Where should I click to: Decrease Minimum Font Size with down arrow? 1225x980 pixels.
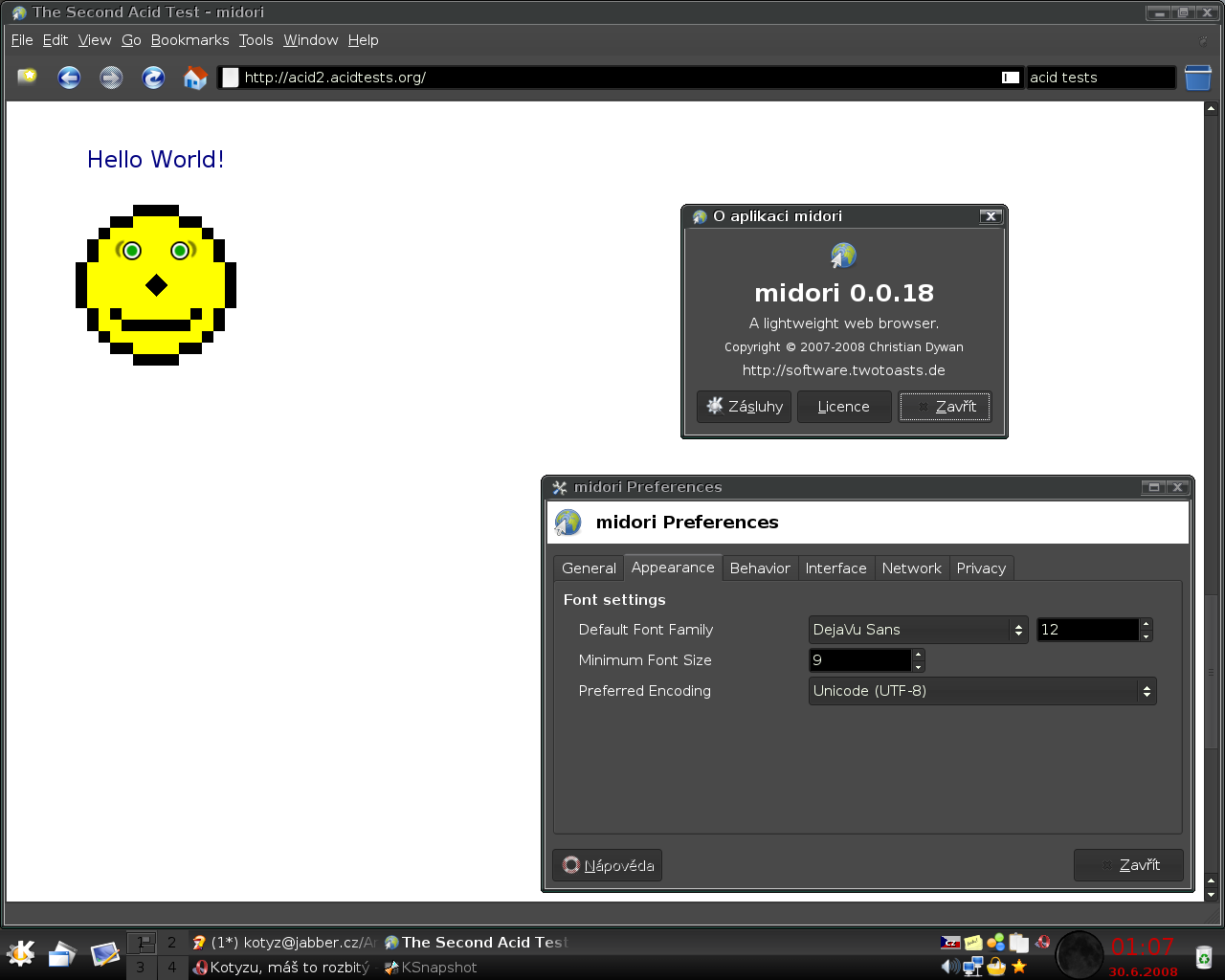pos(918,667)
